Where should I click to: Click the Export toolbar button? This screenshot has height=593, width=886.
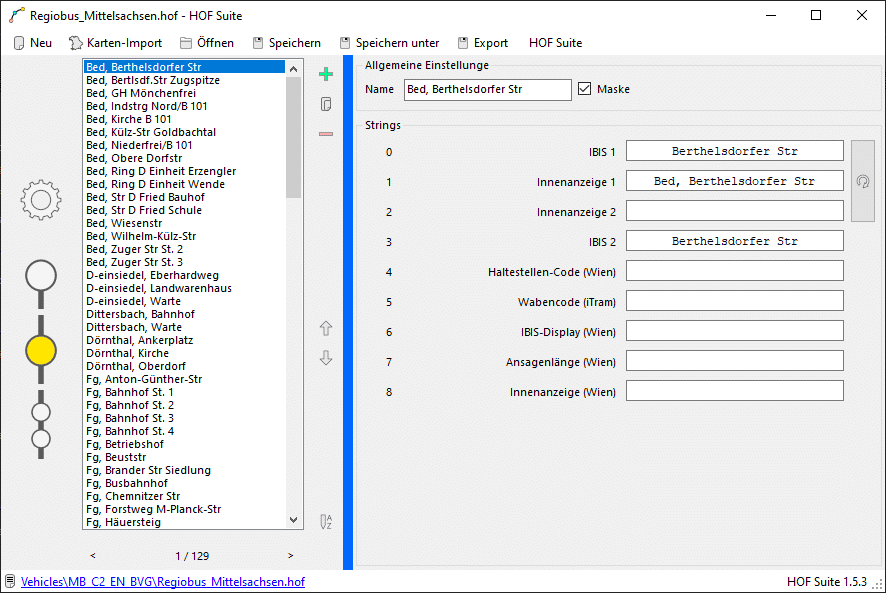click(483, 43)
